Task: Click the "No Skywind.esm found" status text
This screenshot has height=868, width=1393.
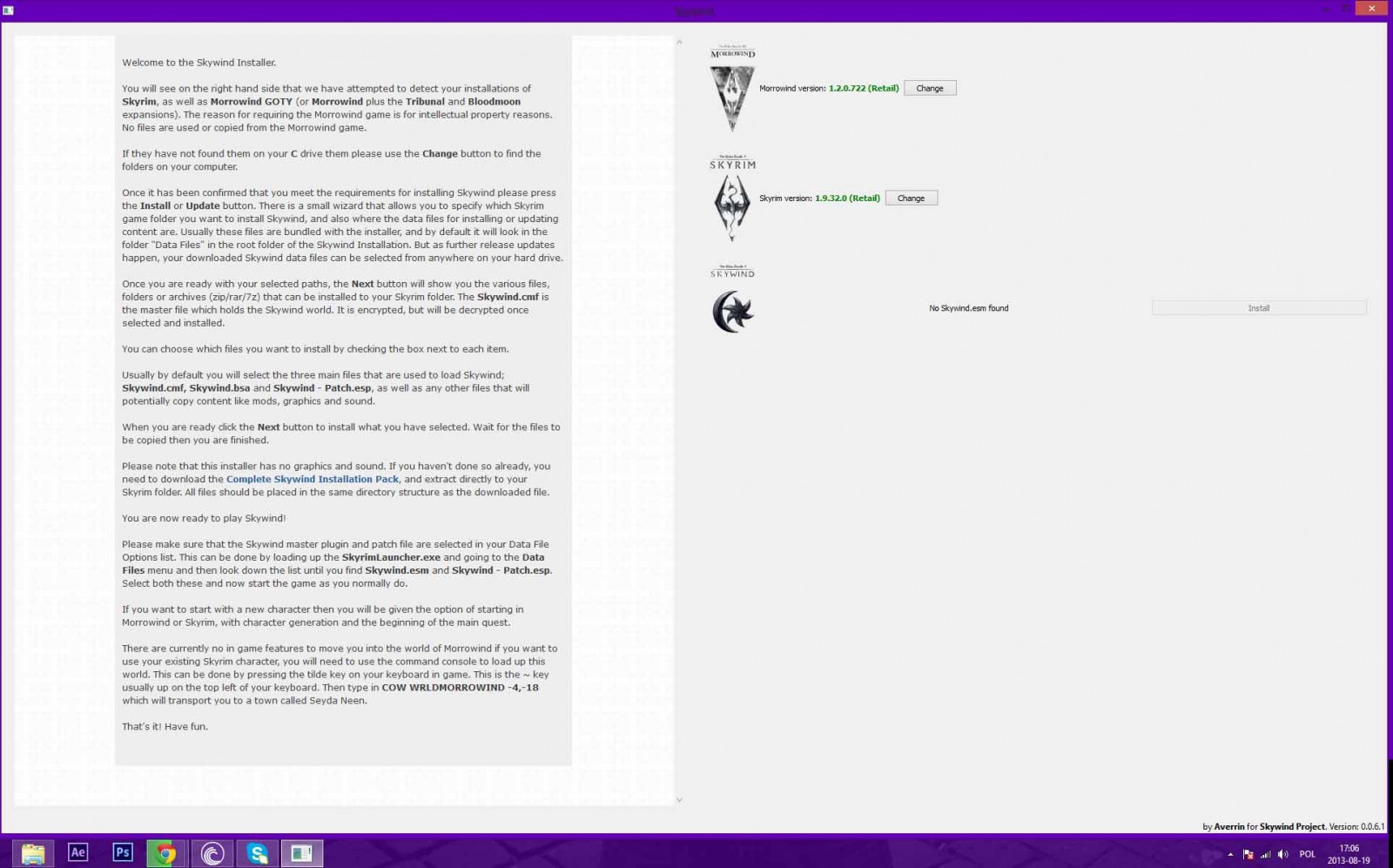Action: point(969,308)
